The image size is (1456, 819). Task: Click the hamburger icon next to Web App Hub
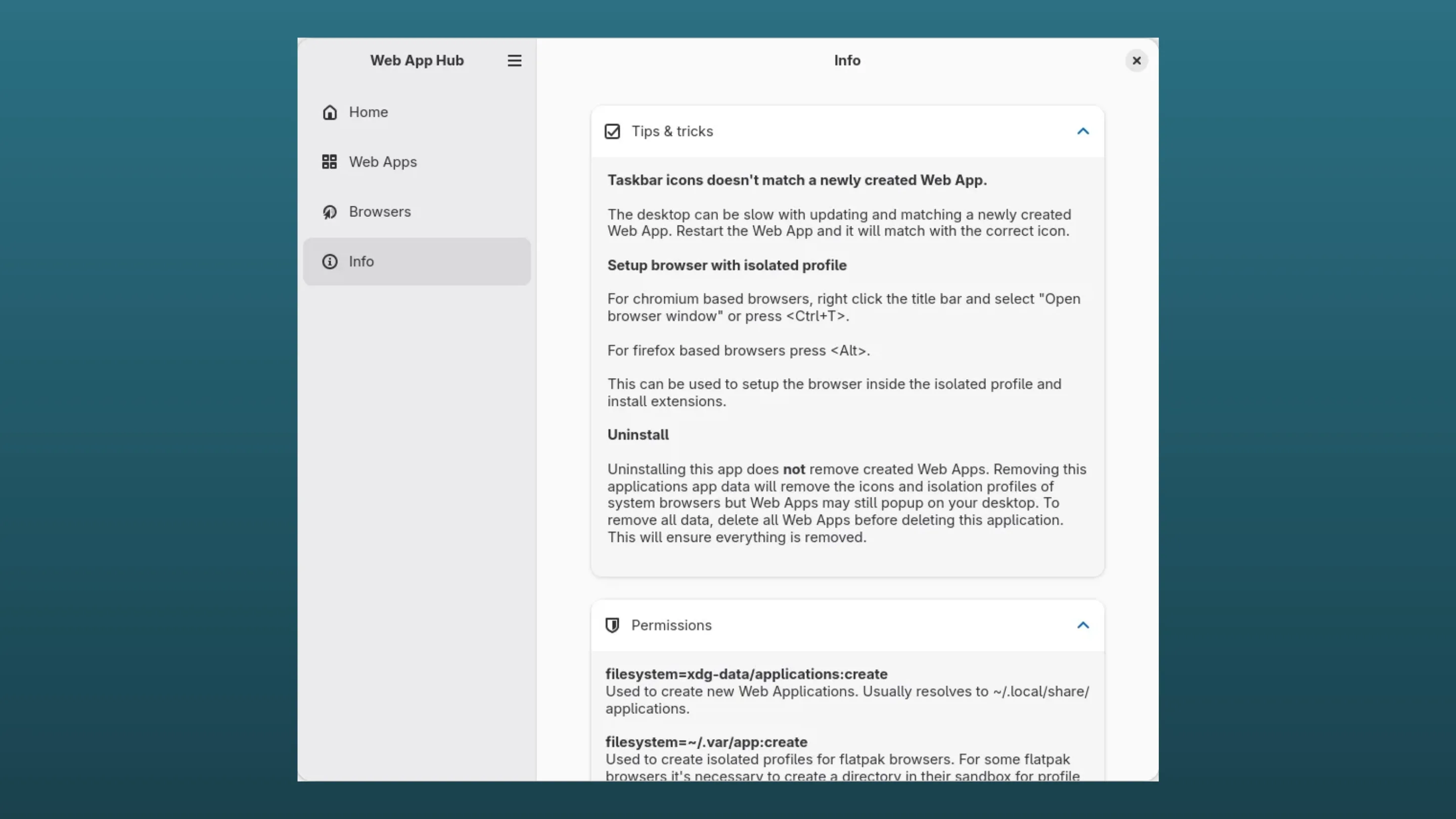pyautogui.click(x=514, y=61)
